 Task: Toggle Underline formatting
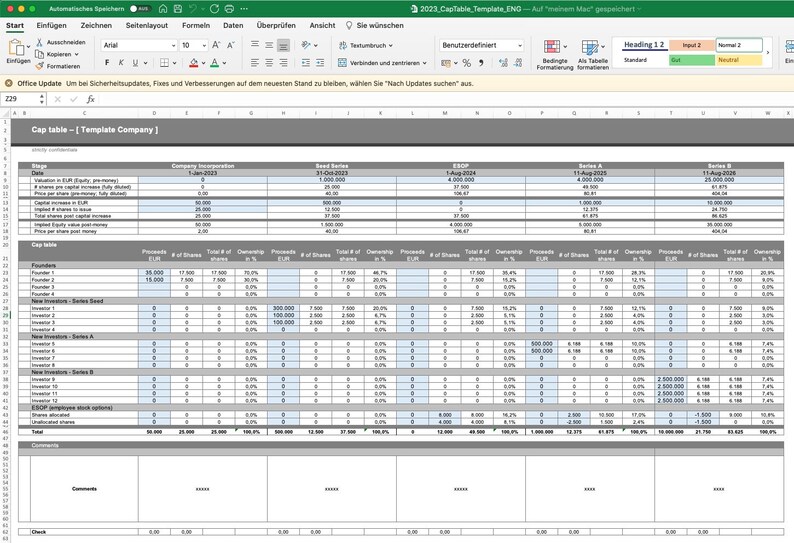135,63
